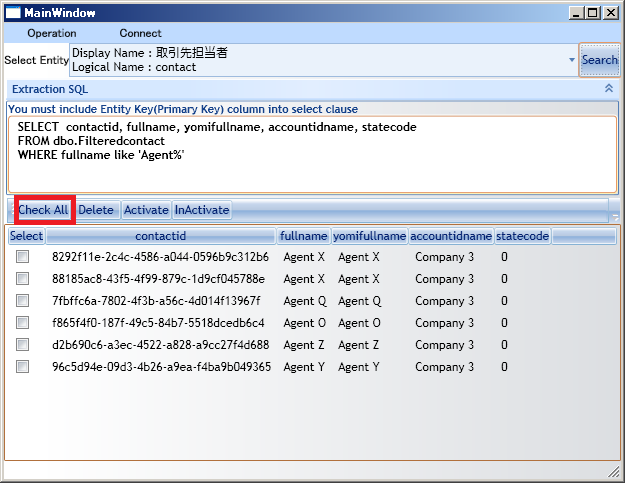
Task: Click the InActivate toolbar button
Action: click(x=202, y=210)
